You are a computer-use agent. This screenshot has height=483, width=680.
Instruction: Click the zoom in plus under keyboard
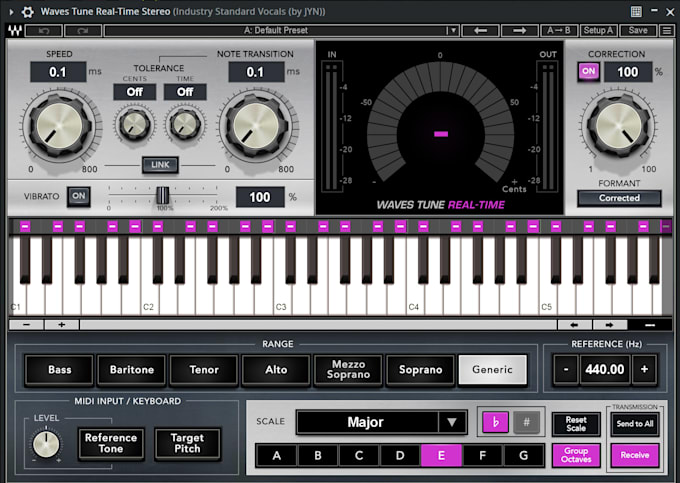point(62,324)
